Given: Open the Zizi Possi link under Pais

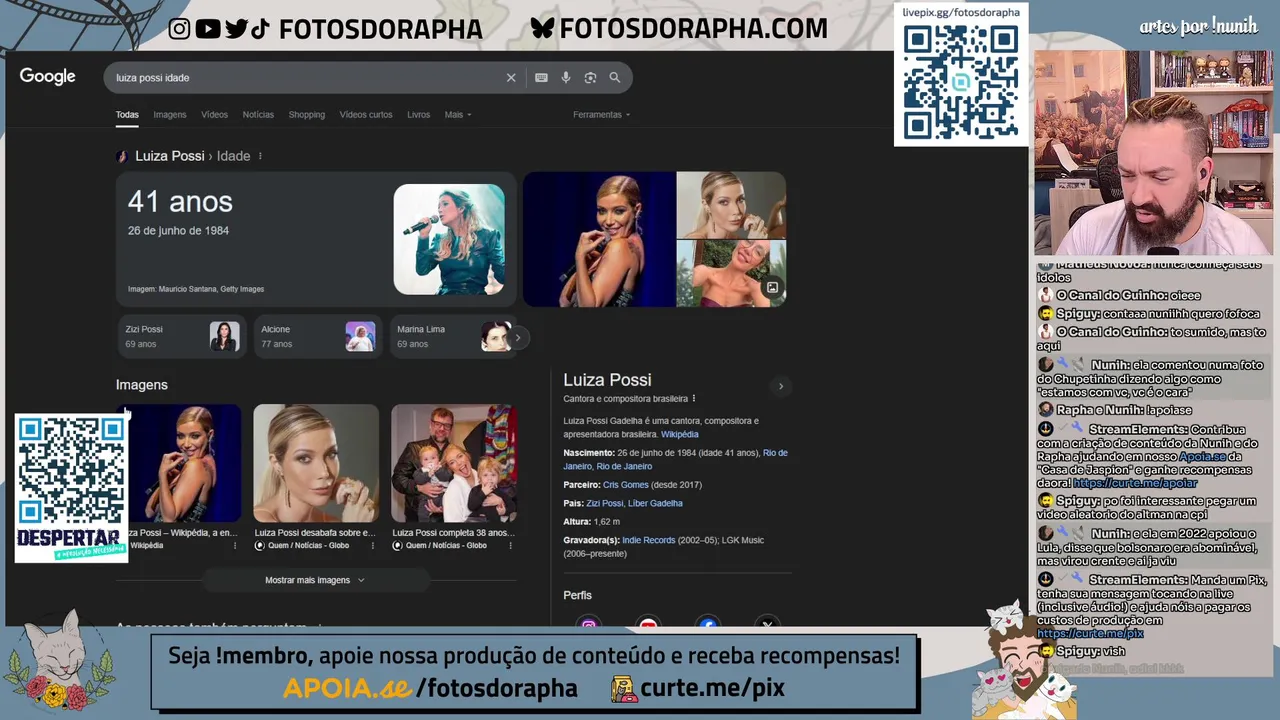Looking at the screenshot, I should (604, 503).
